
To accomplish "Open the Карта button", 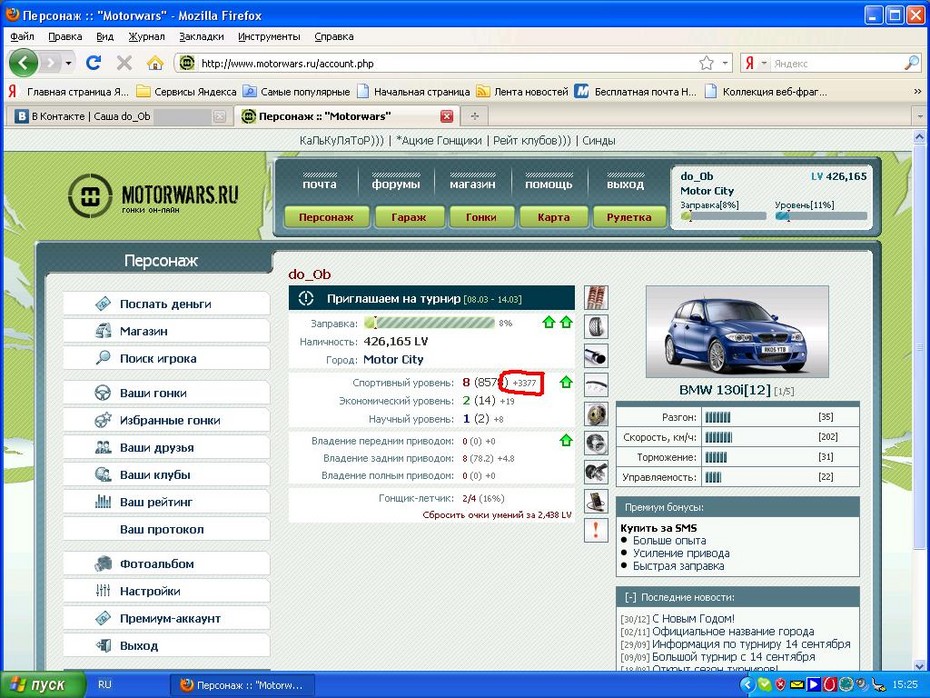I will pyautogui.click(x=553, y=217).
